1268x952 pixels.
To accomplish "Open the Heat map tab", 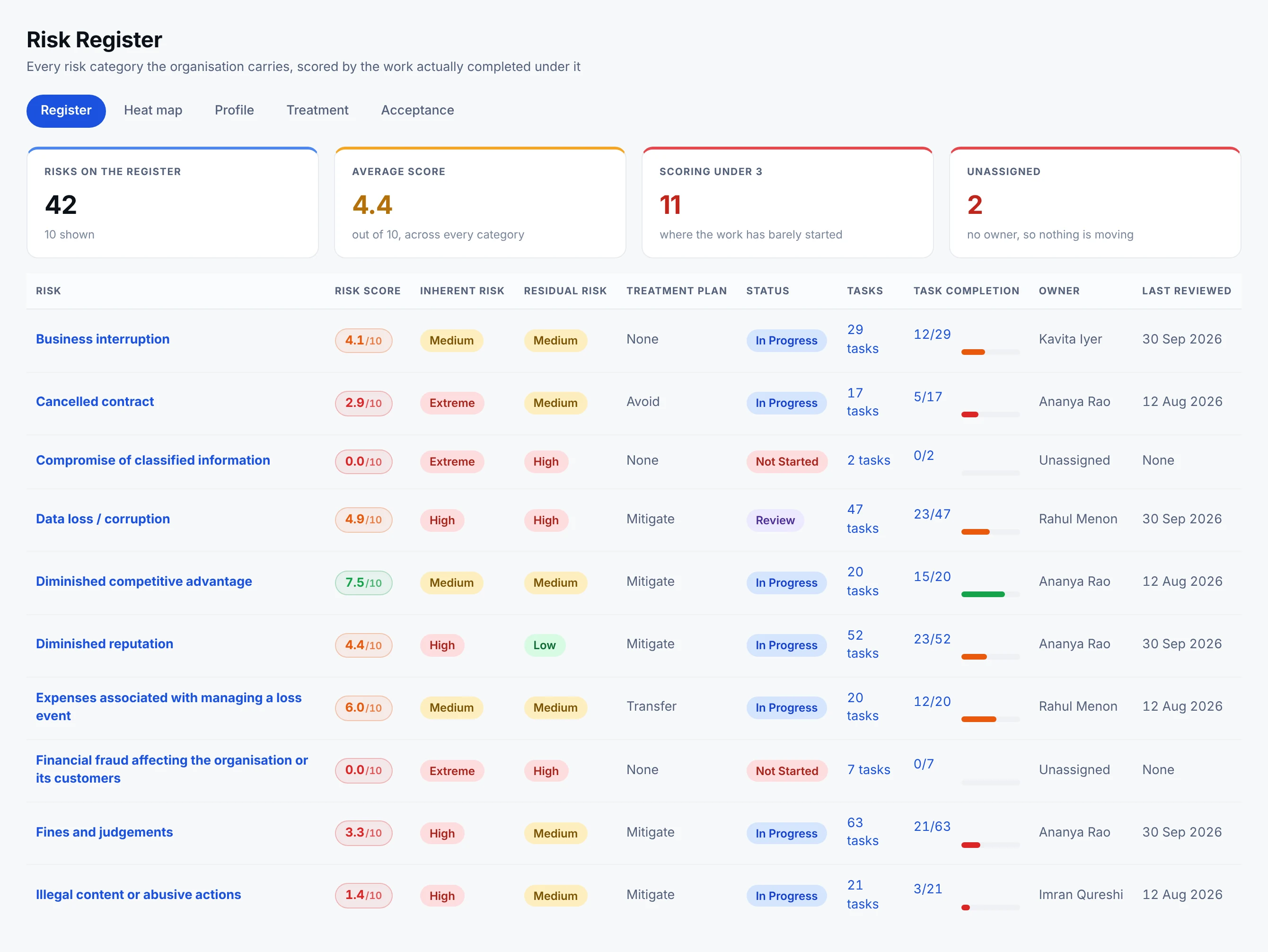I will tap(153, 111).
